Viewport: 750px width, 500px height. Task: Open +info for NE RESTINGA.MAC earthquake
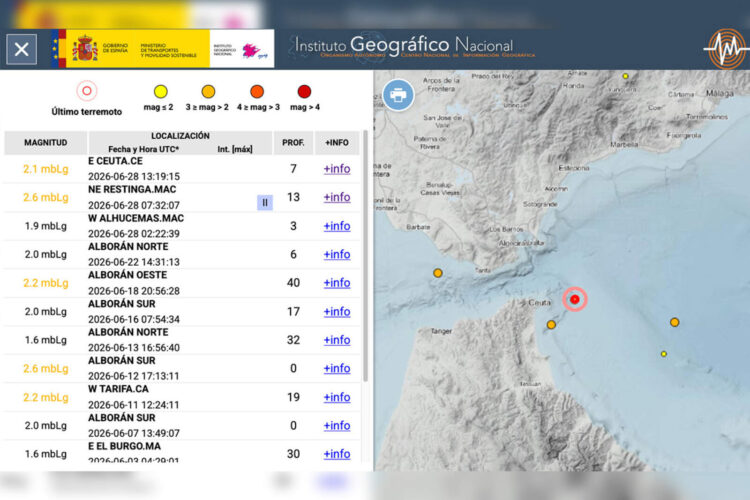click(x=337, y=197)
